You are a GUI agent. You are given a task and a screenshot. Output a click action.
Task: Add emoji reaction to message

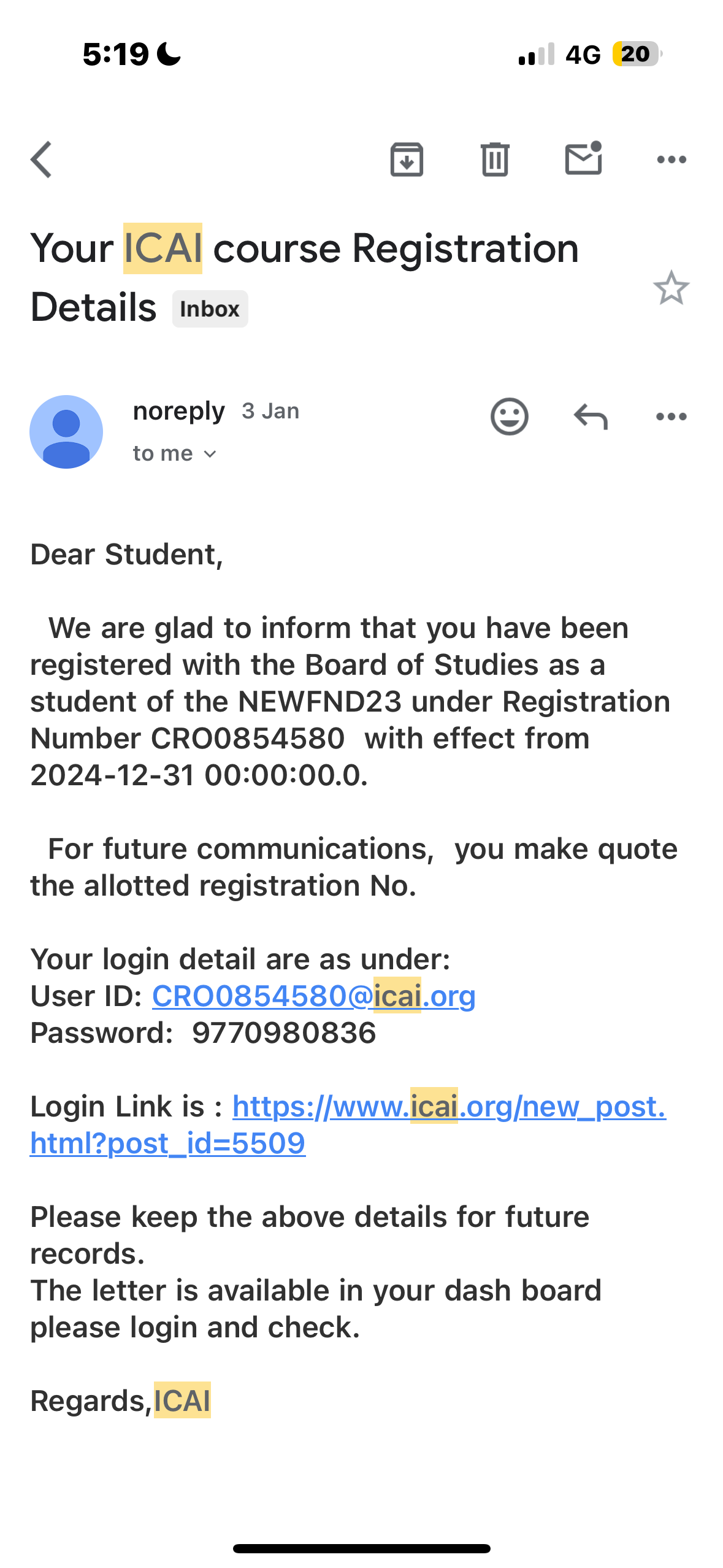509,417
